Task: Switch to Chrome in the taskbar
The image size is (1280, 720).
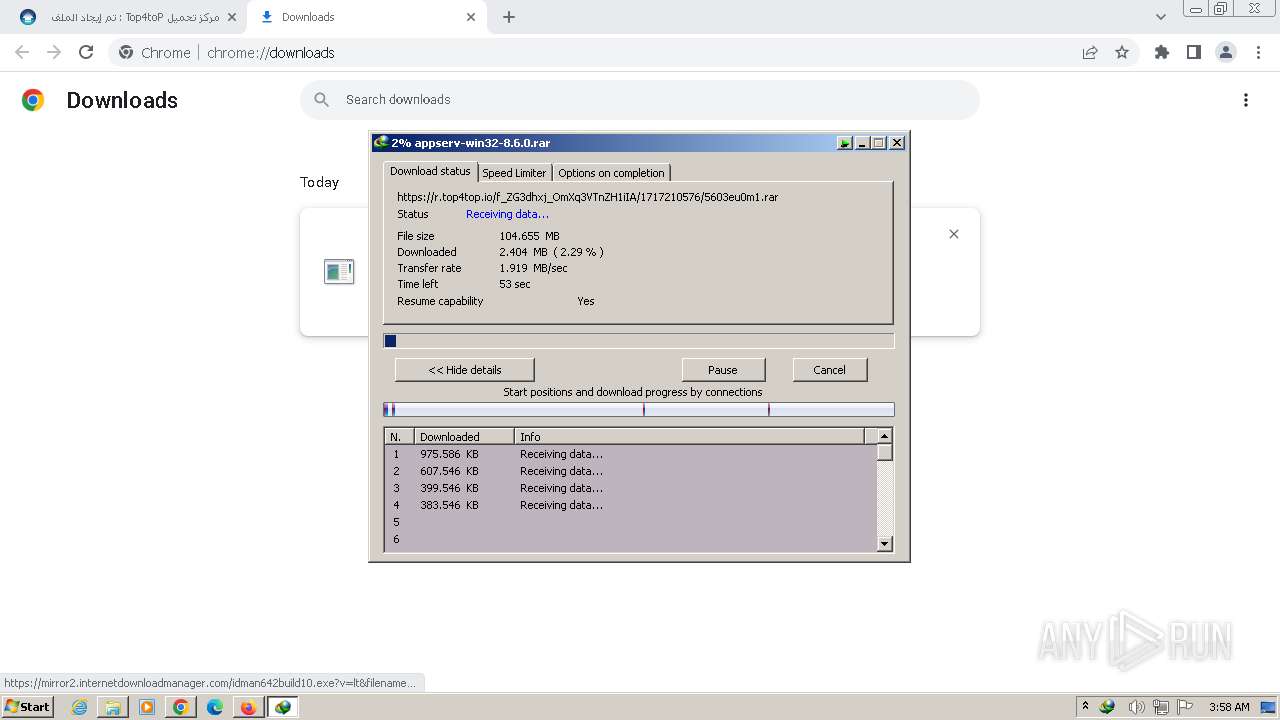Action: (181, 707)
